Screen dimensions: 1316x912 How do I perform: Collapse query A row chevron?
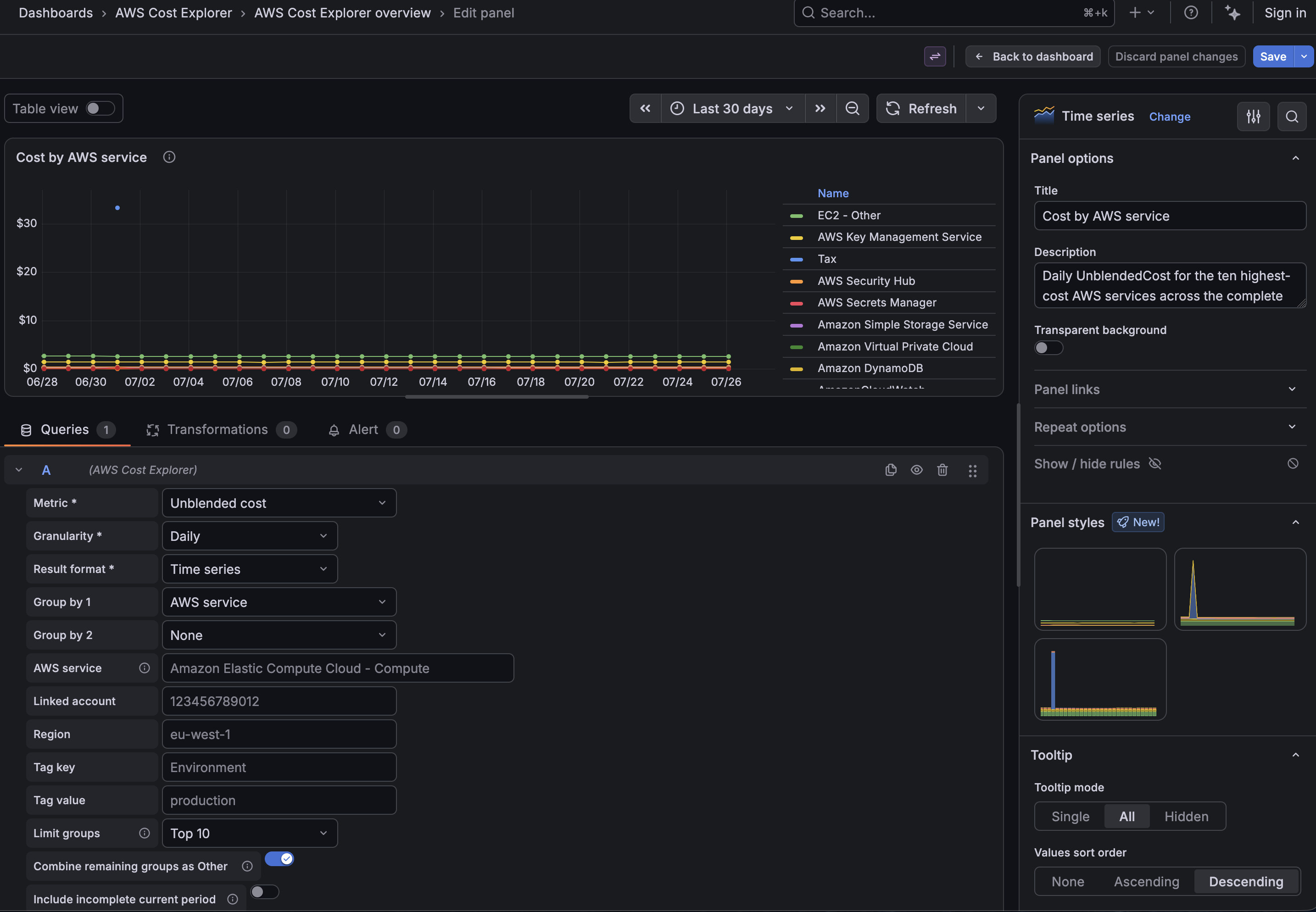(x=19, y=470)
